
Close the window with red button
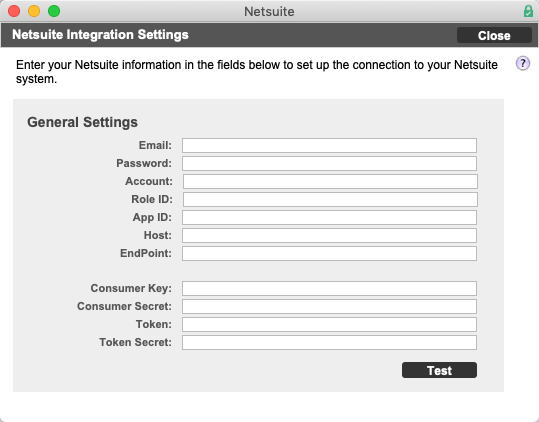pos(14,11)
